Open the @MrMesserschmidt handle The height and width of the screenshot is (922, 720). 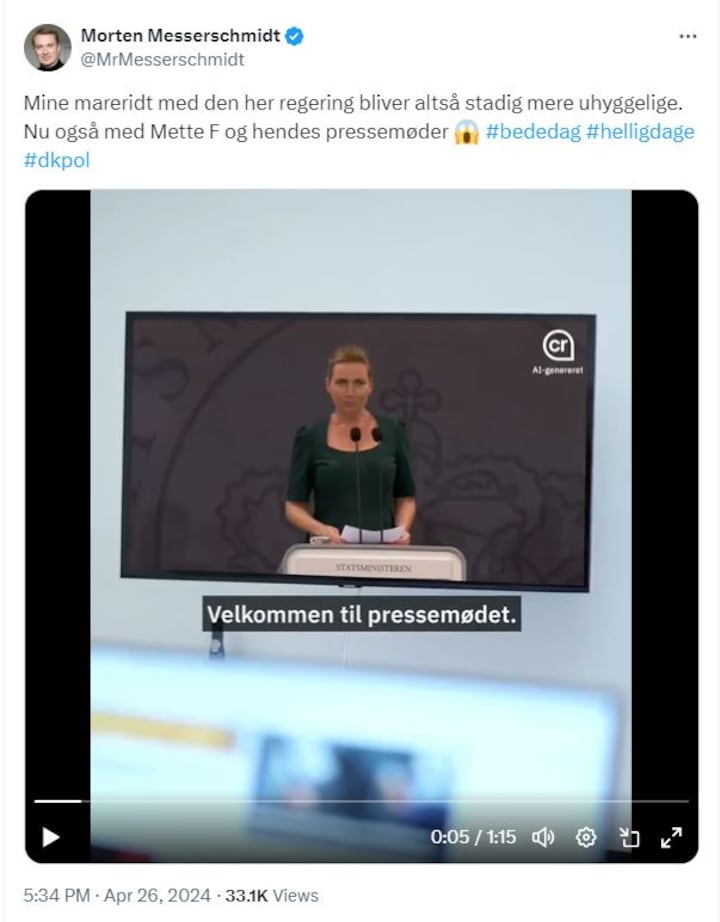tap(162, 60)
